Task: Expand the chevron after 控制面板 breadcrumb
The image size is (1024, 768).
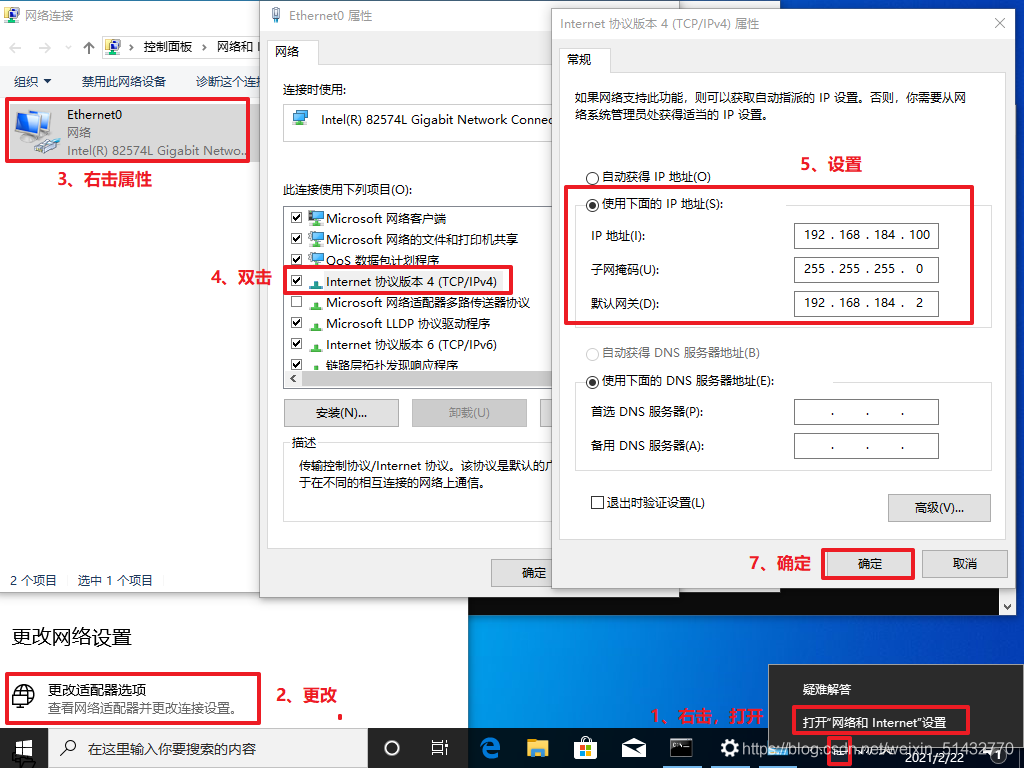Action: (x=204, y=47)
